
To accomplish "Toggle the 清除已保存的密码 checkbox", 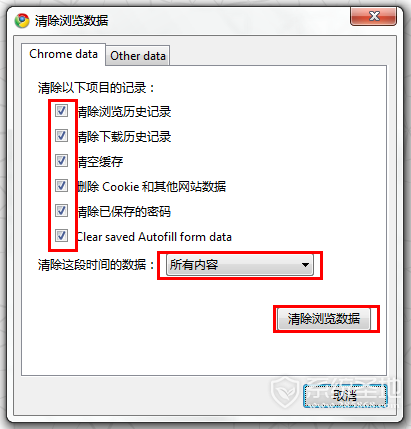I will pyautogui.click(x=61, y=211).
